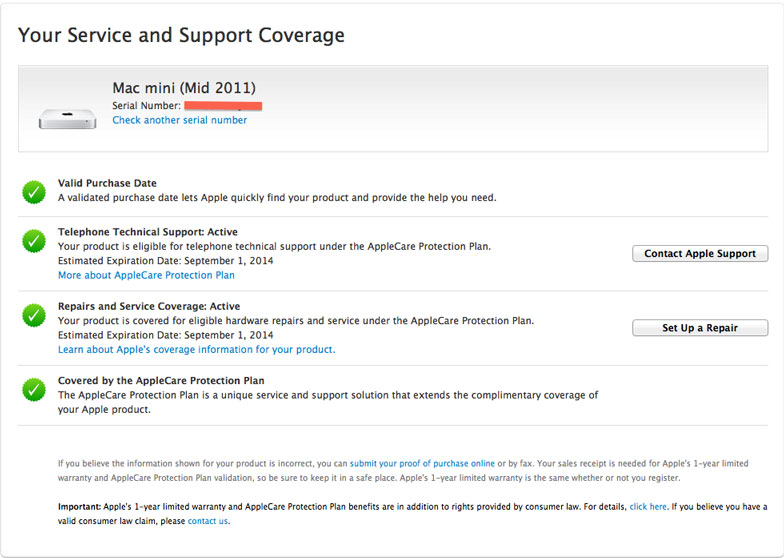Click Covered by the AppleCare Protection Plan heading
Screen dimensions: 784x558
click(161, 380)
